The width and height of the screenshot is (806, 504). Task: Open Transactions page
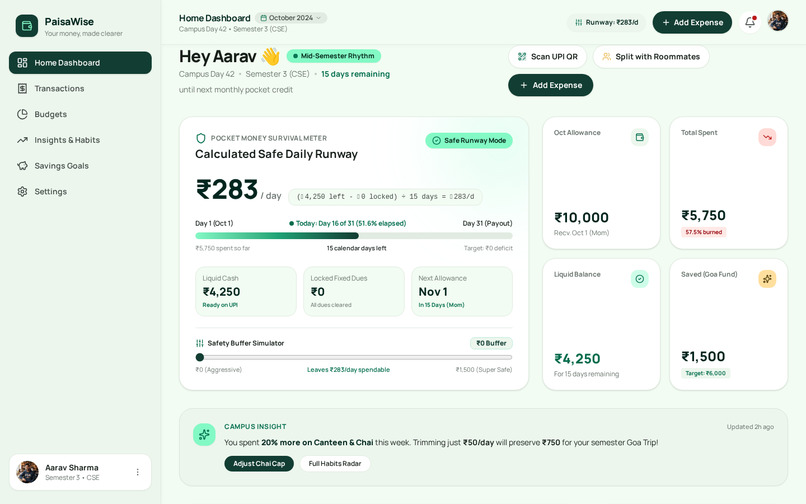80,88
